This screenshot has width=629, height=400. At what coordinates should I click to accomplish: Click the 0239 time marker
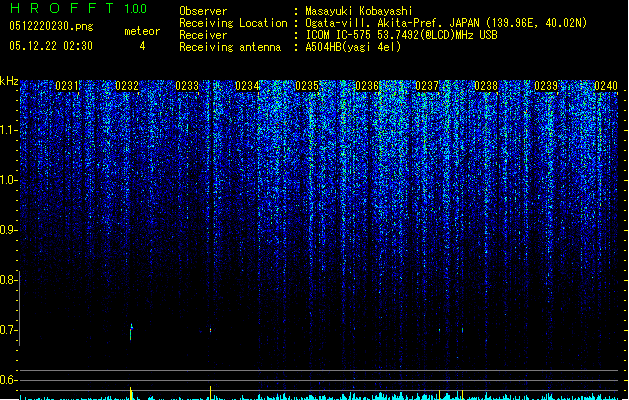coord(546,86)
